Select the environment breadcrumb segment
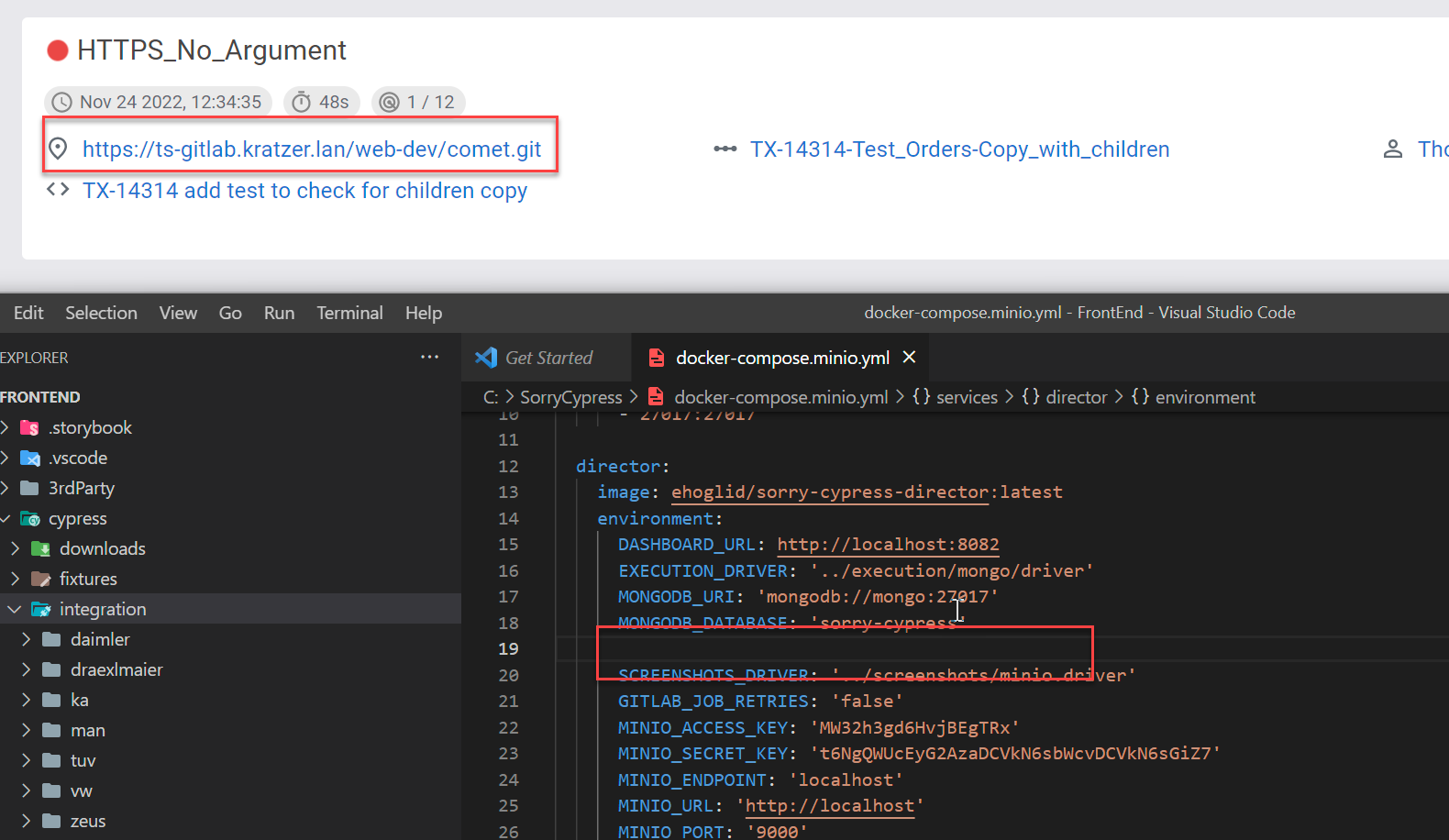 [x=1205, y=397]
